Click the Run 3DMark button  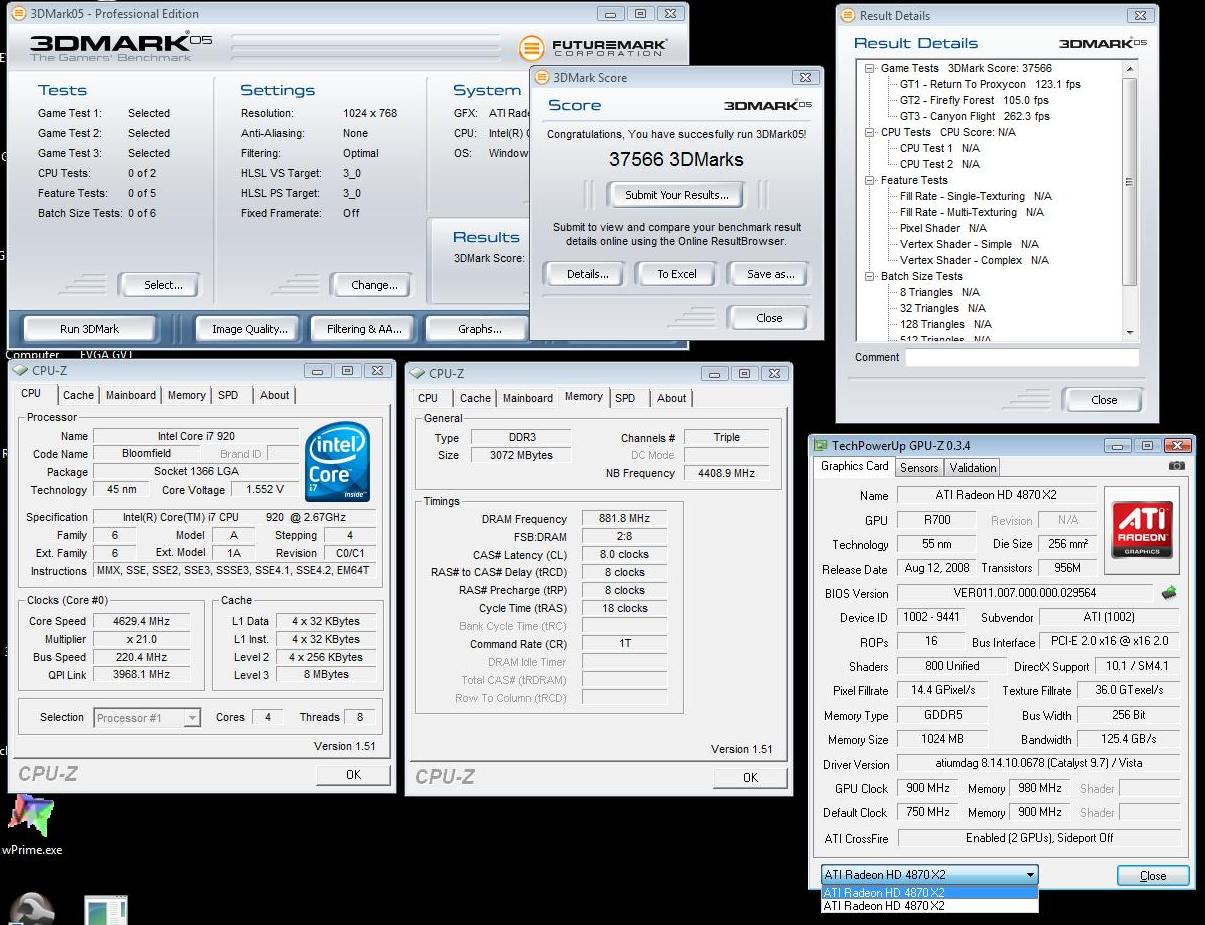(x=89, y=329)
